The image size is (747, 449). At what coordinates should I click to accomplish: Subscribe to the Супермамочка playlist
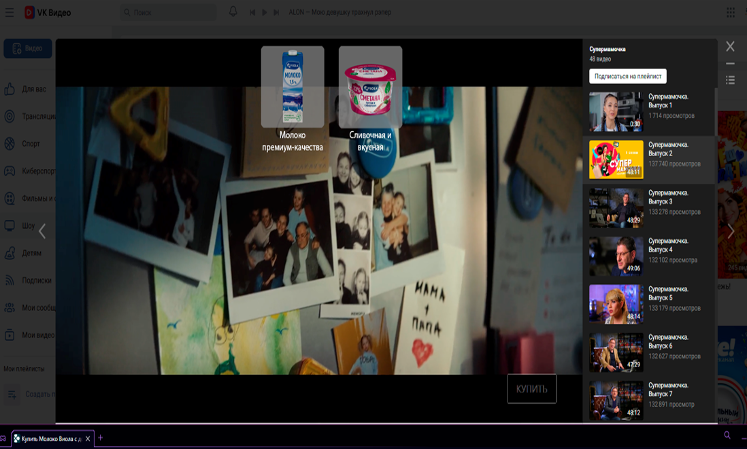pos(628,76)
